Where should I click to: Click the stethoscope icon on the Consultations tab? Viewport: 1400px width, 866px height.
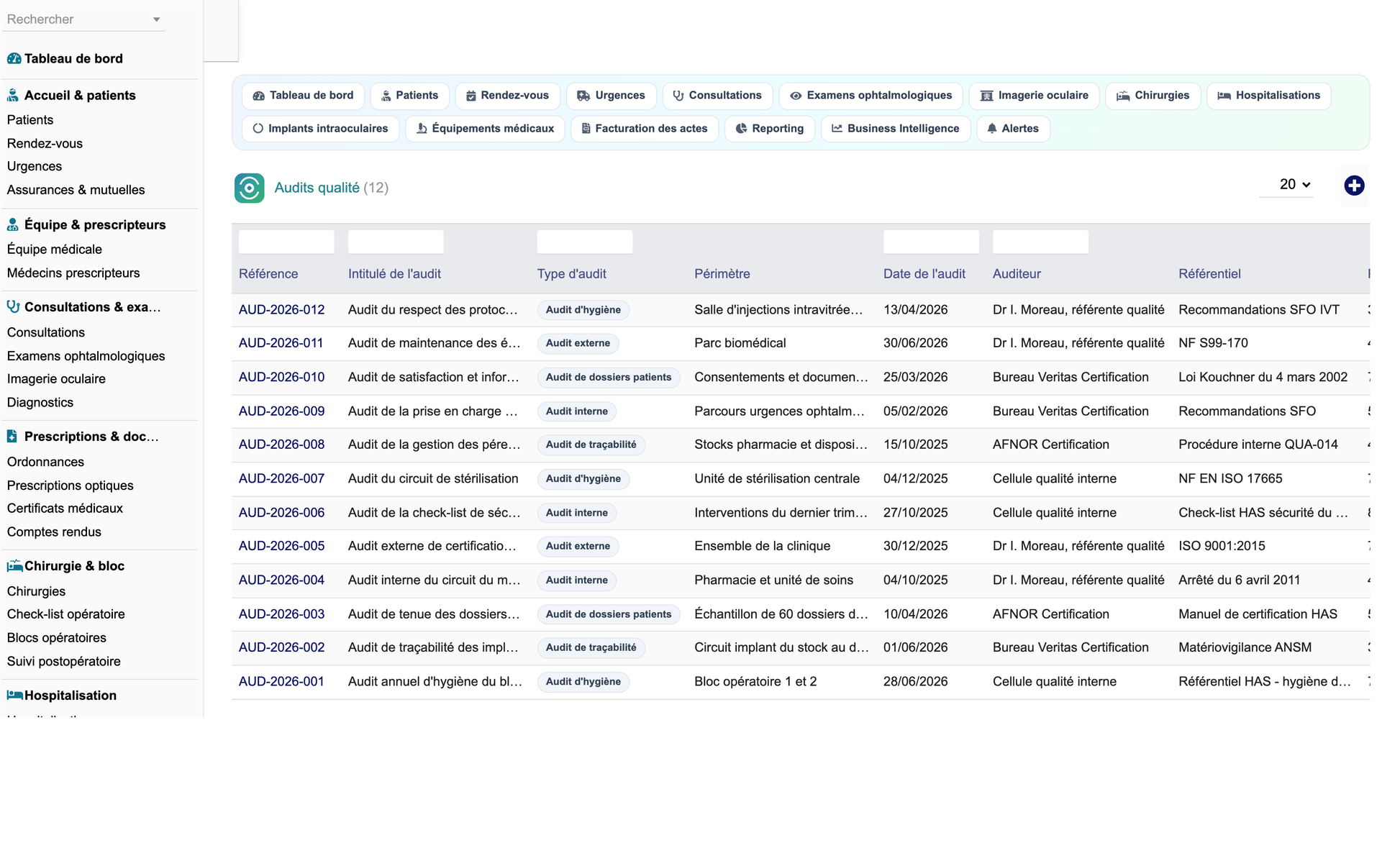tap(678, 96)
